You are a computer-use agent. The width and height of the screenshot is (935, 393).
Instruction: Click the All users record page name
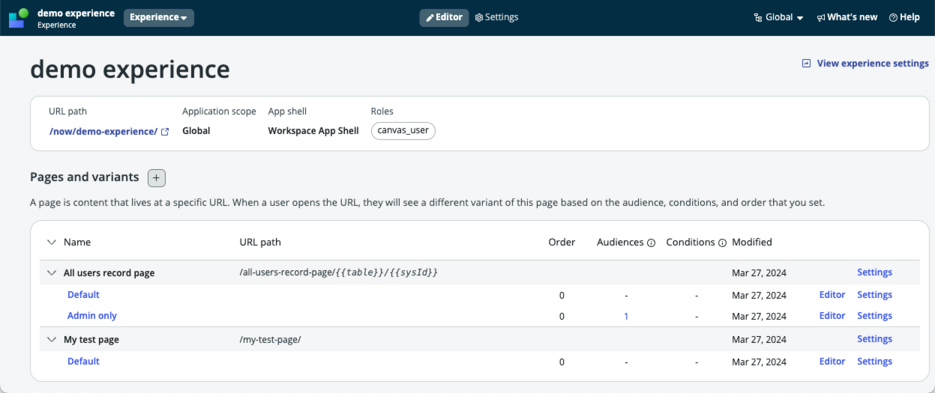[109, 273]
